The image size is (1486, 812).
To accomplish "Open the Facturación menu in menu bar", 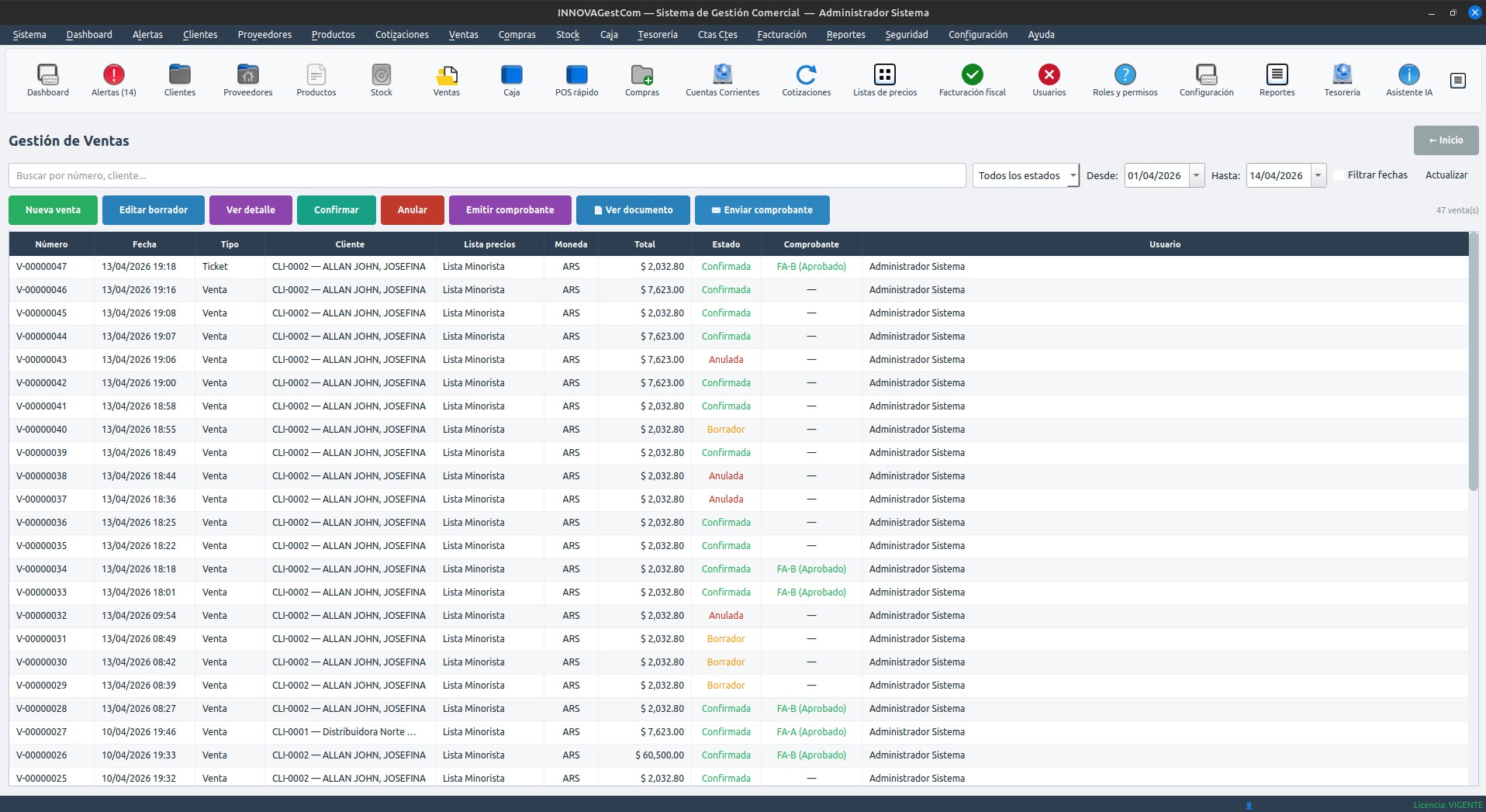I will tap(781, 35).
